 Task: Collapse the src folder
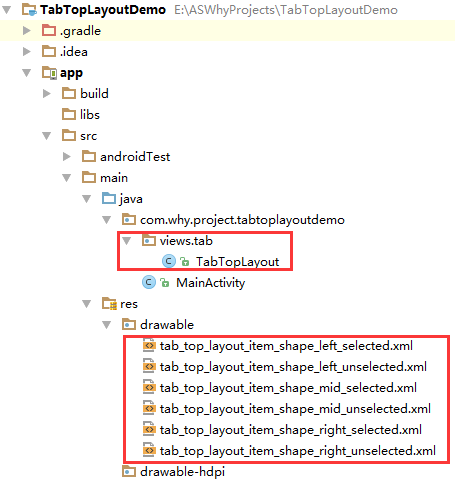(x=47, y=136)
